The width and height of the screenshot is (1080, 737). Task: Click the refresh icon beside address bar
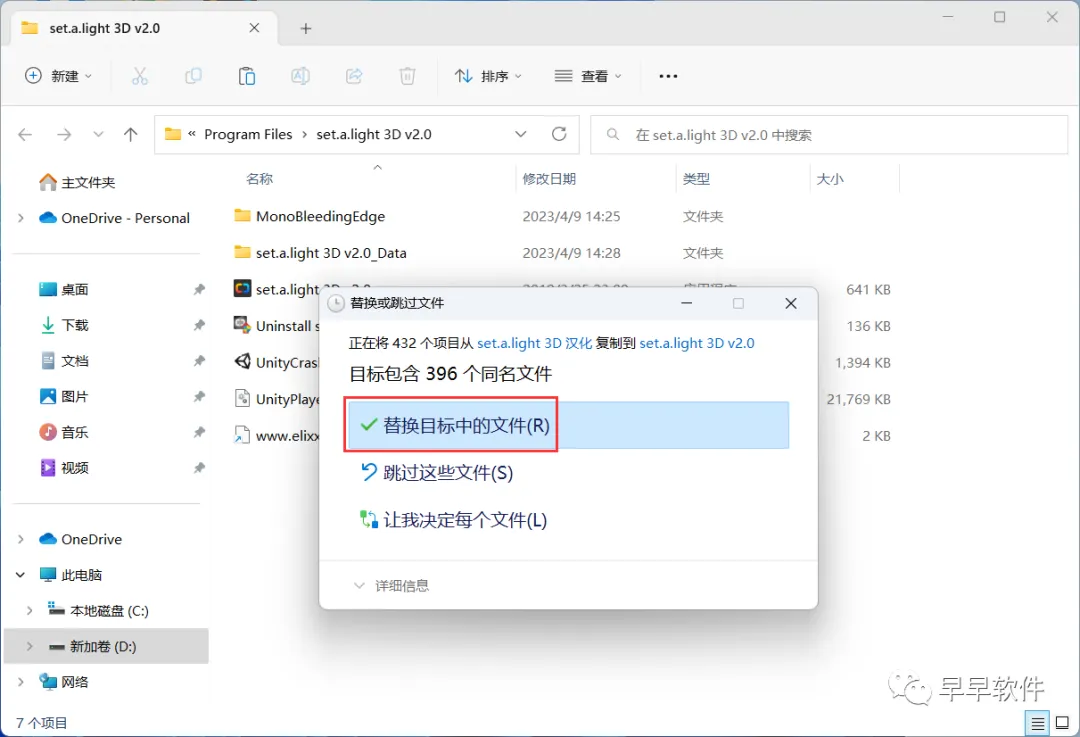click(559, 134)
